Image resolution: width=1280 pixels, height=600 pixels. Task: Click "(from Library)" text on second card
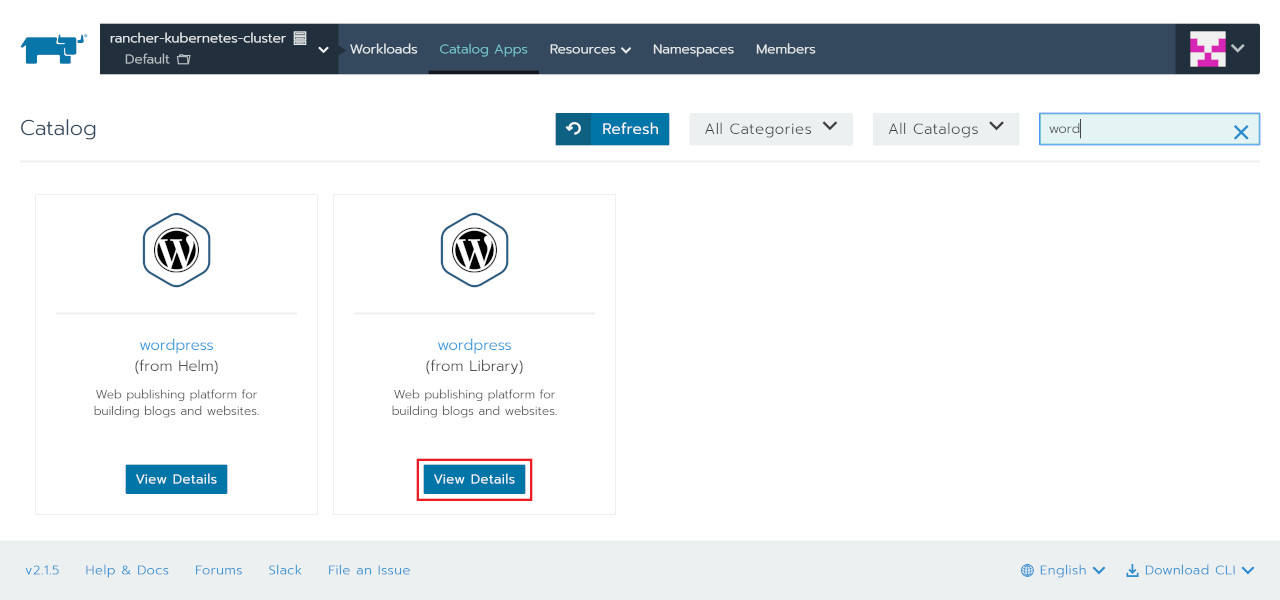pyautogui.click(x=474, y=366)
